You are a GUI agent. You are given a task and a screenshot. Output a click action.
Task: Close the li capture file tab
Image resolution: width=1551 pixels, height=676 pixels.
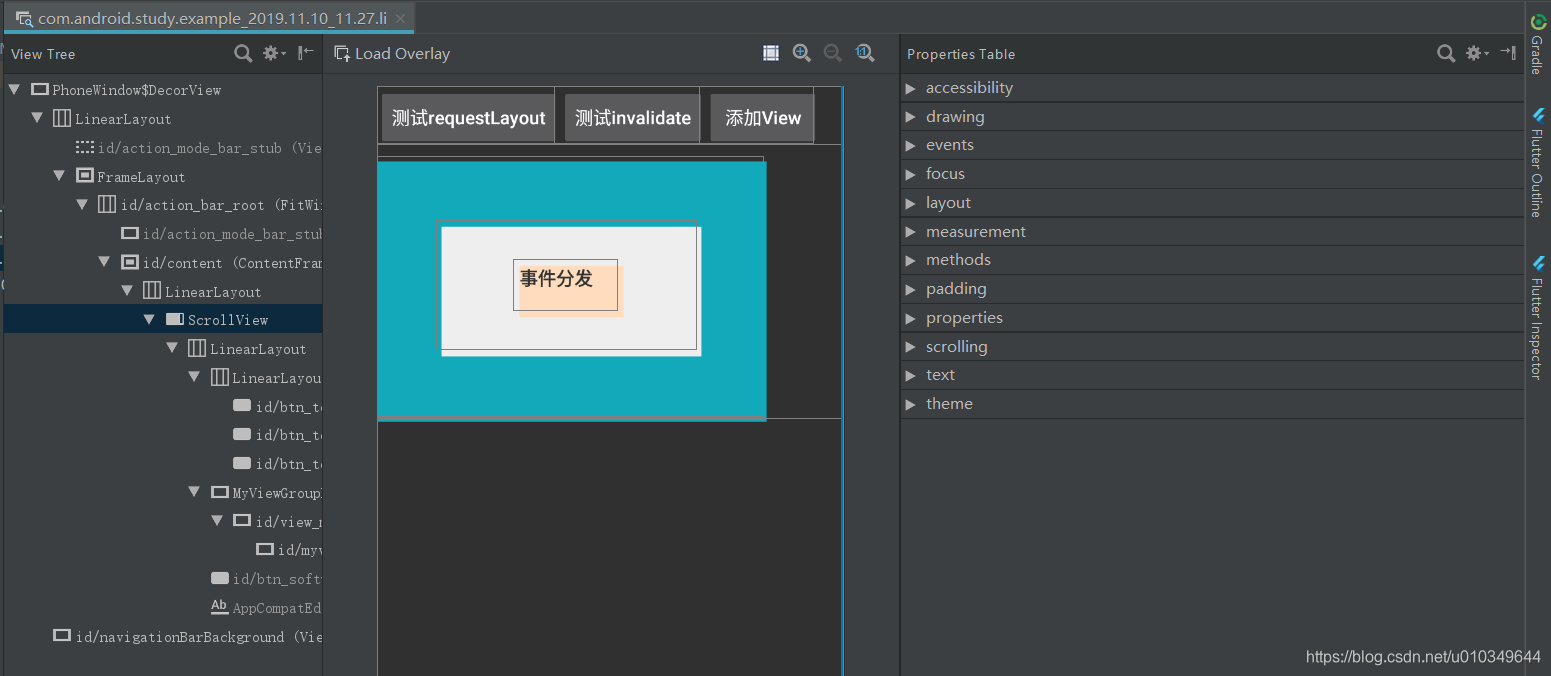[x=401, y=18]
